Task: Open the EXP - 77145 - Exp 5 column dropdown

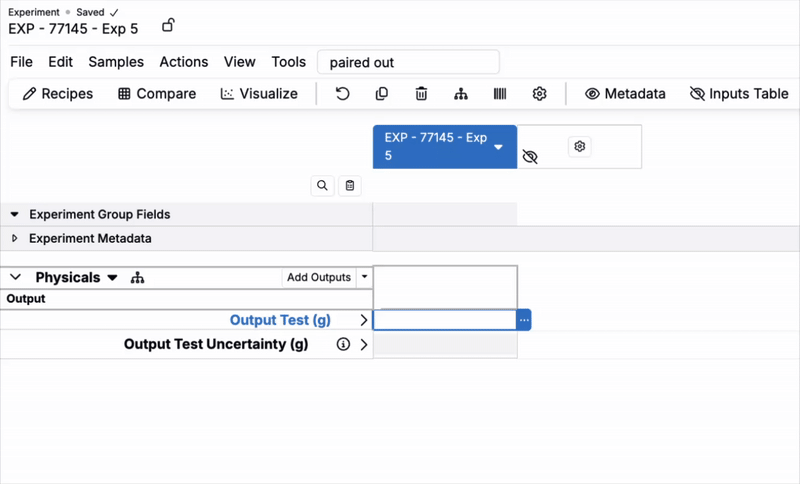Action: 498,147
